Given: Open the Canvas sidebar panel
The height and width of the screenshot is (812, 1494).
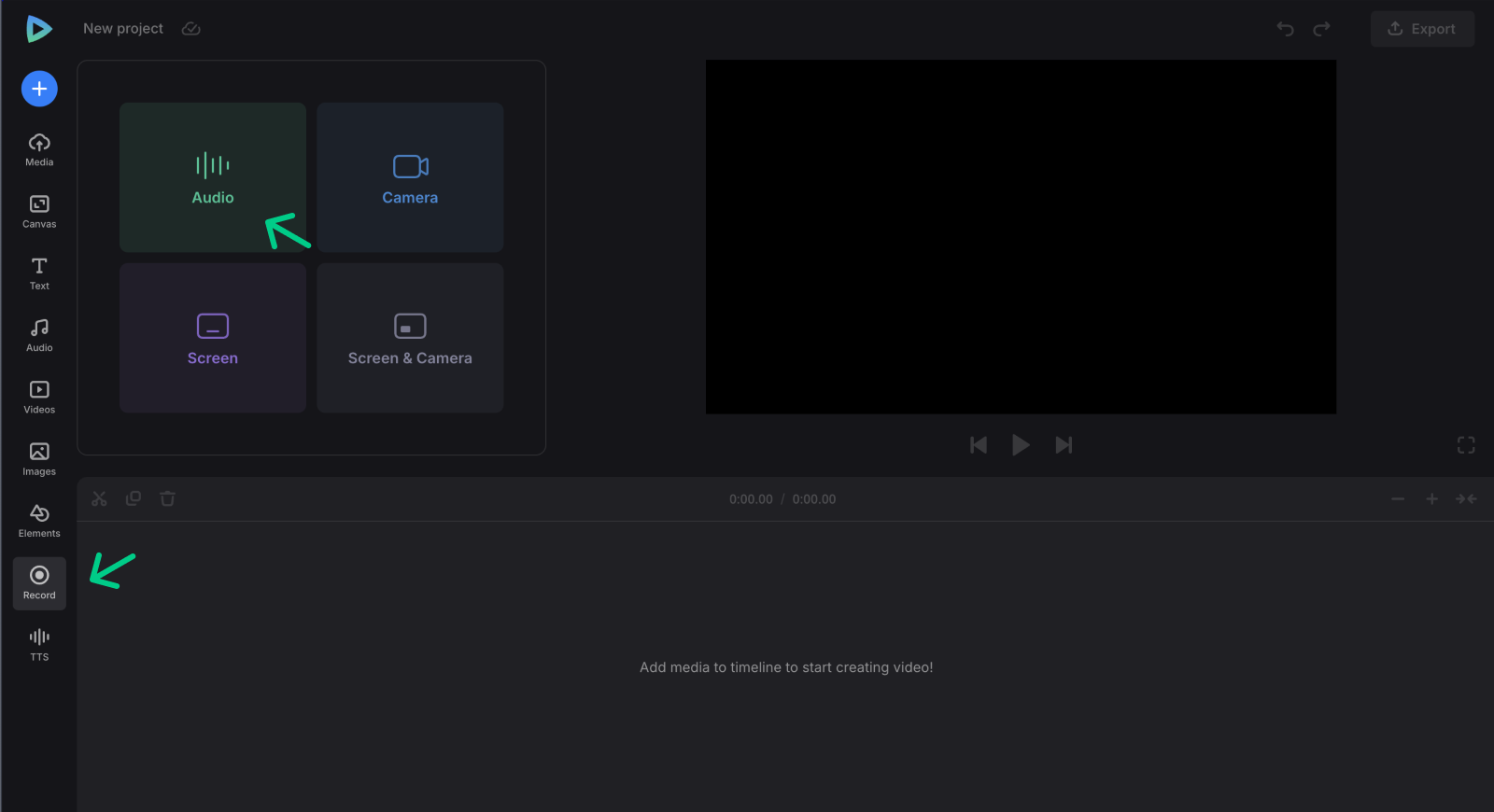Looking at the screenshot, I should coord(39,212).
